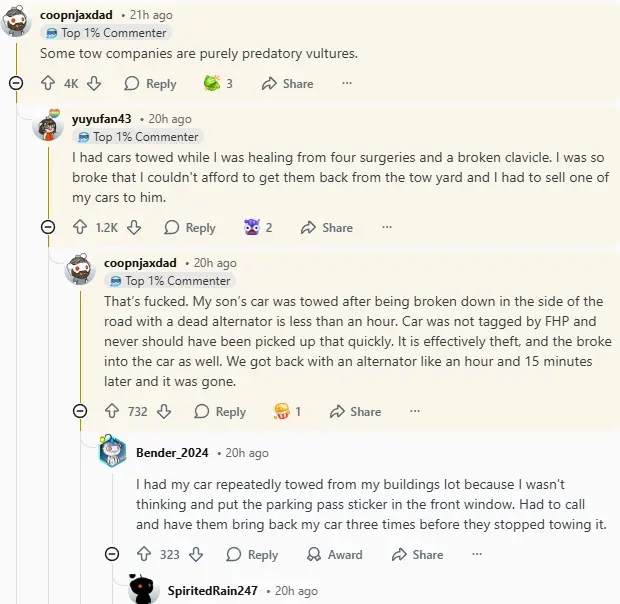Downvote the comment with 4K votes
This screenshot has height=604, width=620.
[94, 84]
